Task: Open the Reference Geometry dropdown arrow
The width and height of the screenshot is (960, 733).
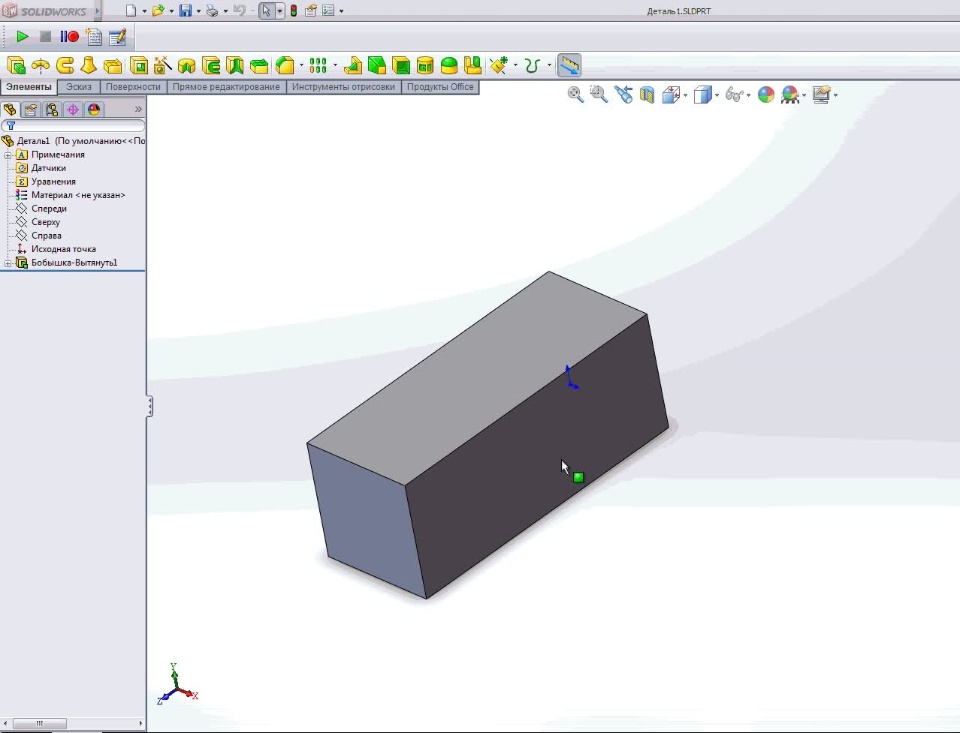Action: tap(515, 65)
